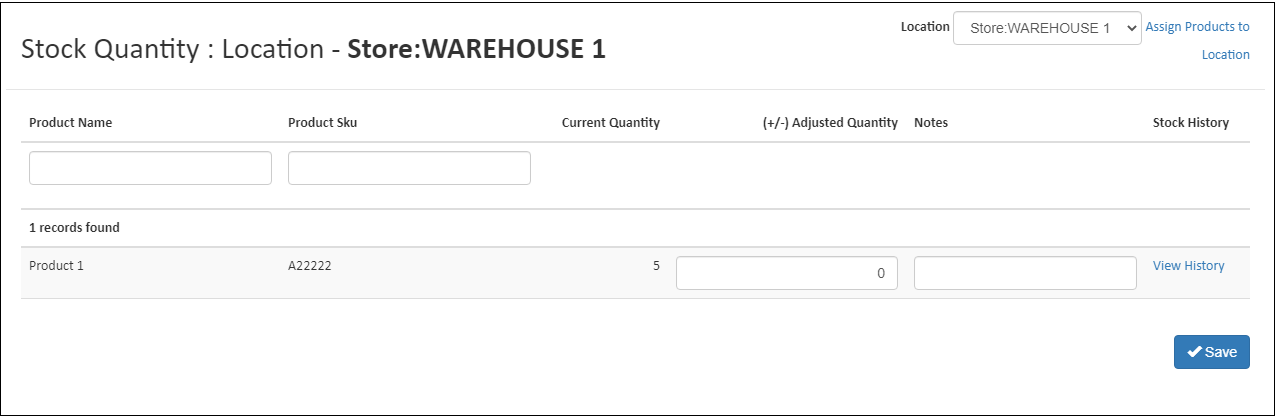Click the Product Name column header
Viewport: 1277px width, 418px height.
click(70, 123)
